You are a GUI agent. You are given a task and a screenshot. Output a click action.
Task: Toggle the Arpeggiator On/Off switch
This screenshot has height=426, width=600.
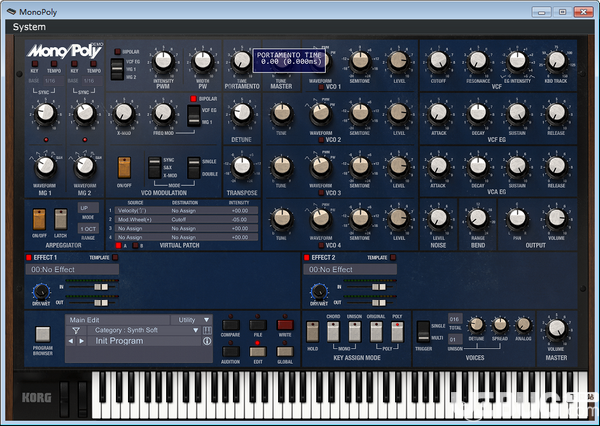[39, 219]
